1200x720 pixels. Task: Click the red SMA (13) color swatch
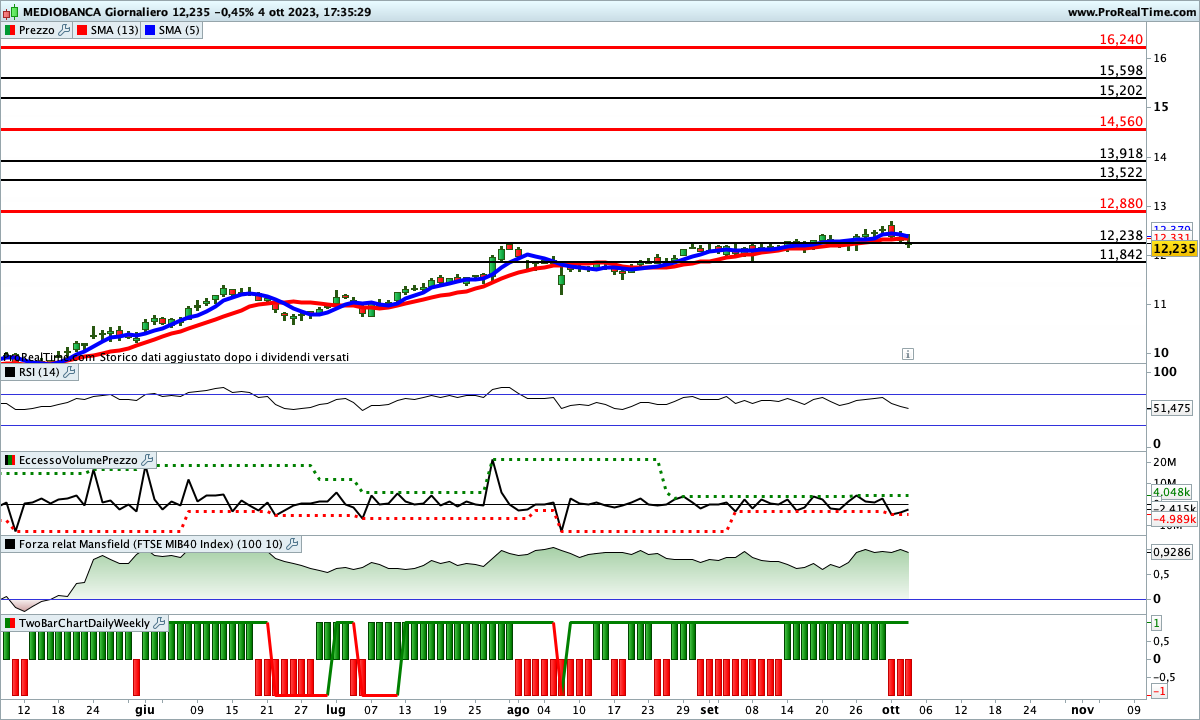point(82,30)
